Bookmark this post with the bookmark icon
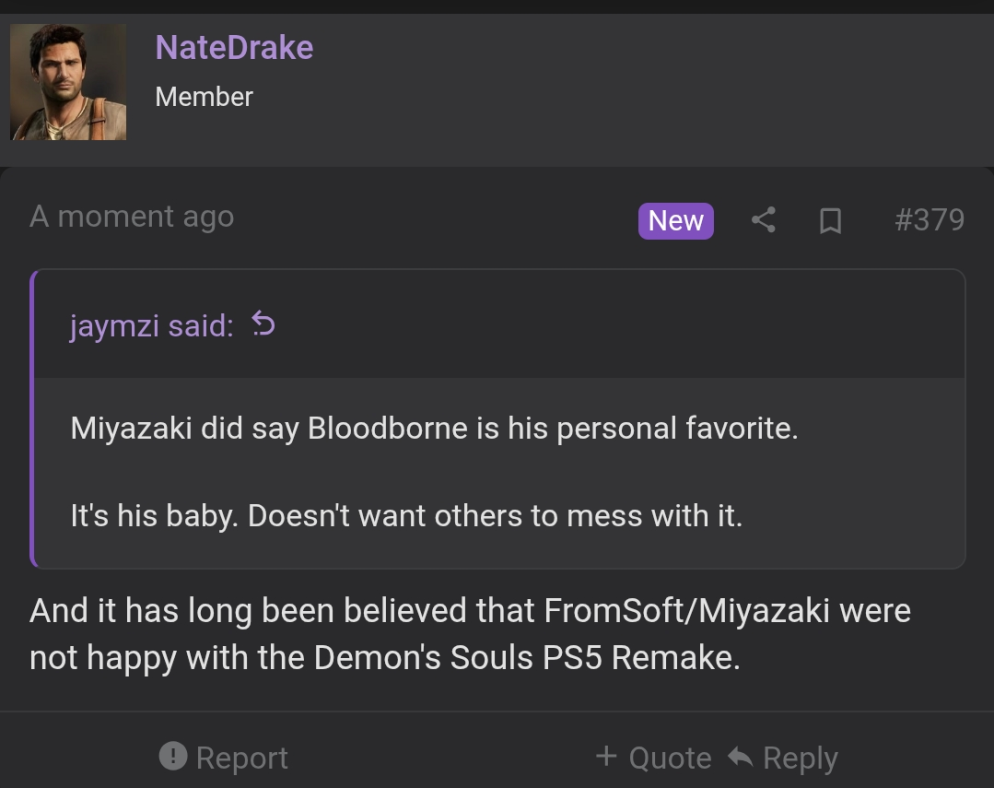Image resolution: width=994 pixels, height=788 pixels. (829, 221)
